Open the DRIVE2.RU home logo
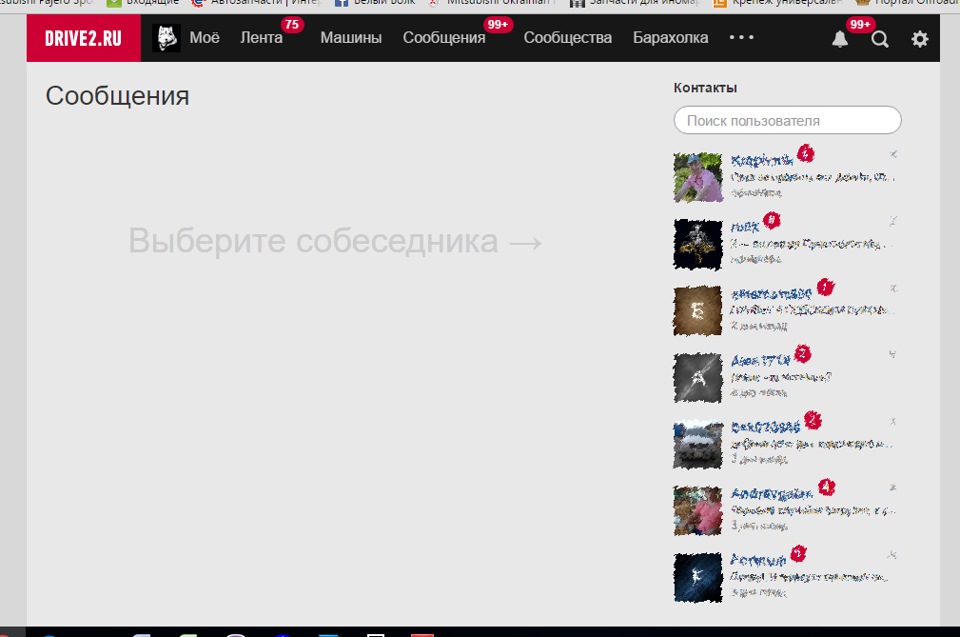This screenshot has width=960, height=637. coord(83,38)
